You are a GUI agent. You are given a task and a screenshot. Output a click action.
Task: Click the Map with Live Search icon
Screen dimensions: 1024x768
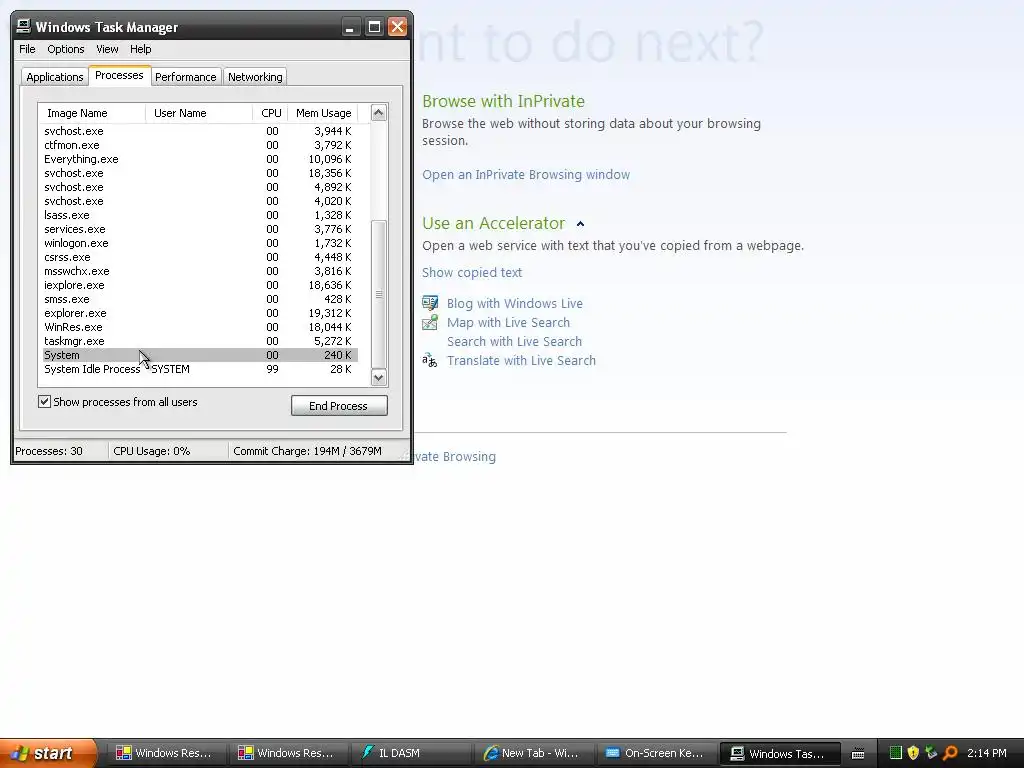[x=430, y=322]
